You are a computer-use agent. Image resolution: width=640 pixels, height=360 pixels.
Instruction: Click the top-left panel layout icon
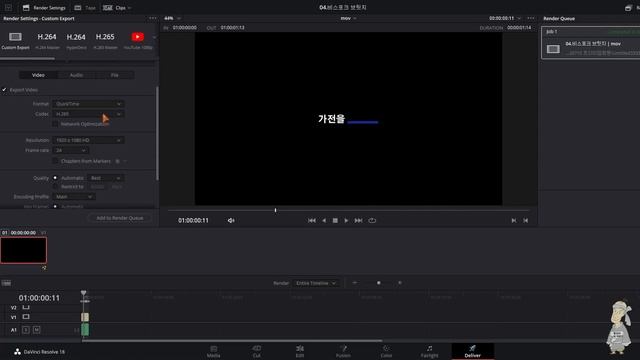[x=8, y=8]
